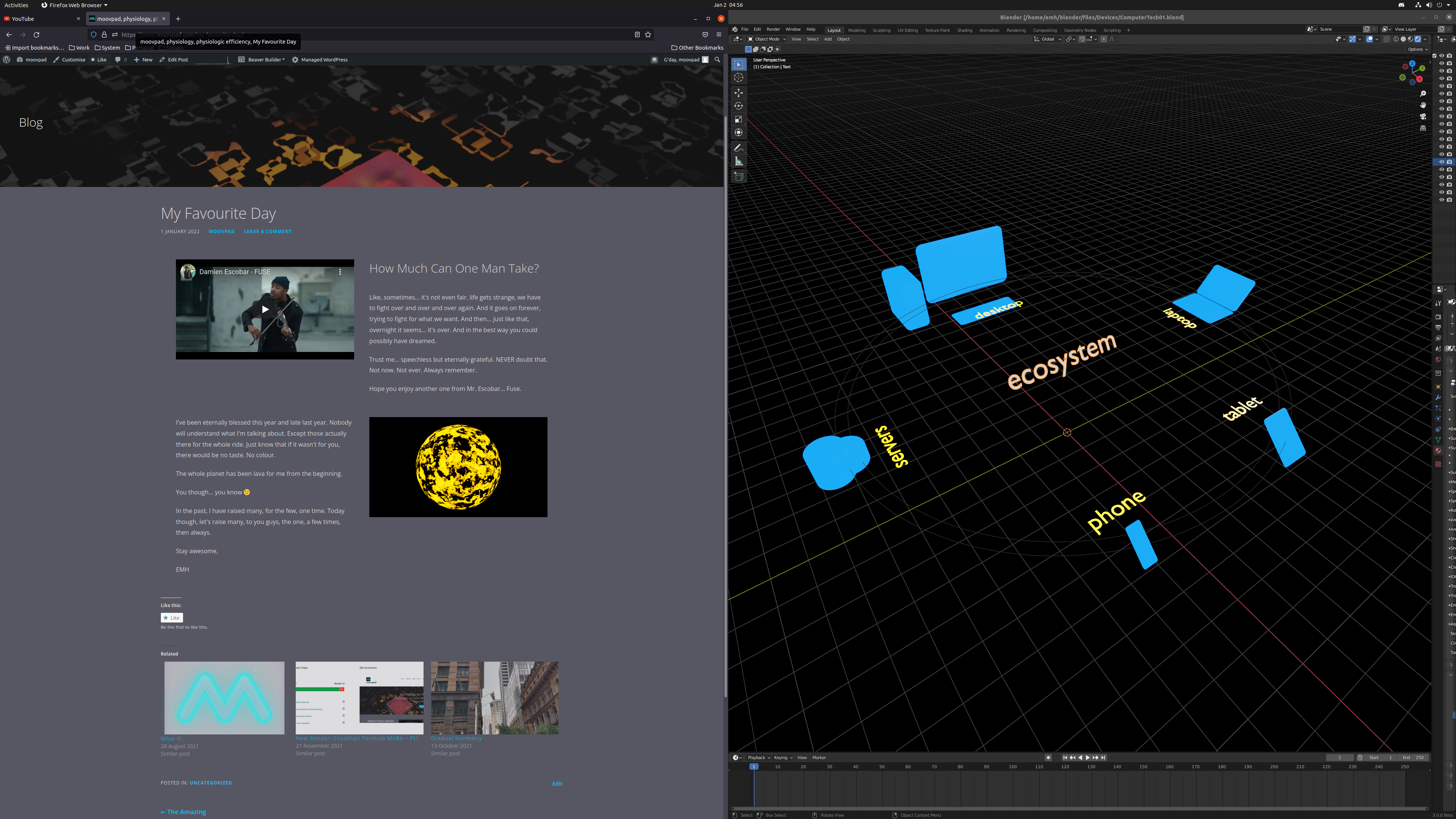Screen dimensions: 1456x819
Task: Click the Blender logo menu icon
Action: point(734,30)
